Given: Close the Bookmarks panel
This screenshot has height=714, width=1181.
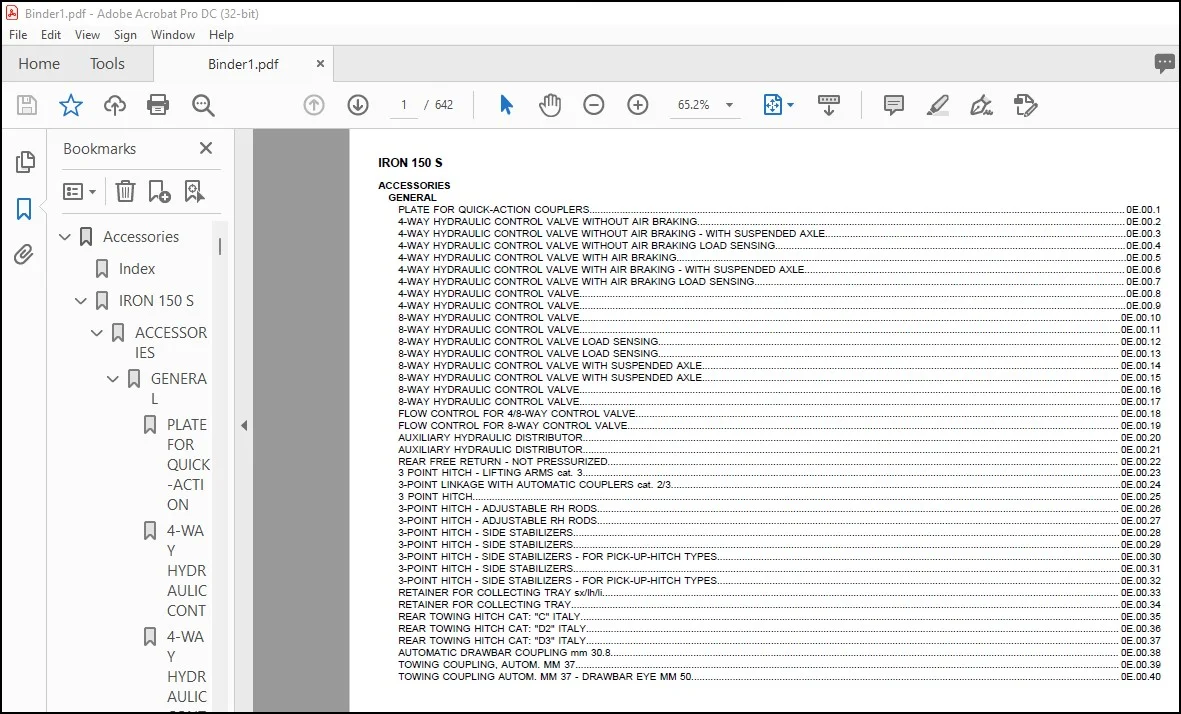Looking at the screenshot, I should pyautogui.click(x=206, y=148).
